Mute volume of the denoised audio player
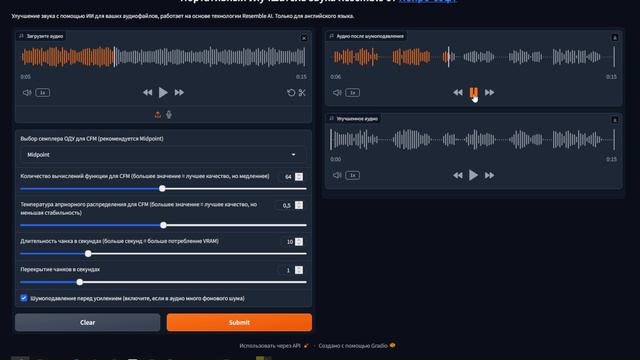The image size is (640, 360). (x=337, y=93)
